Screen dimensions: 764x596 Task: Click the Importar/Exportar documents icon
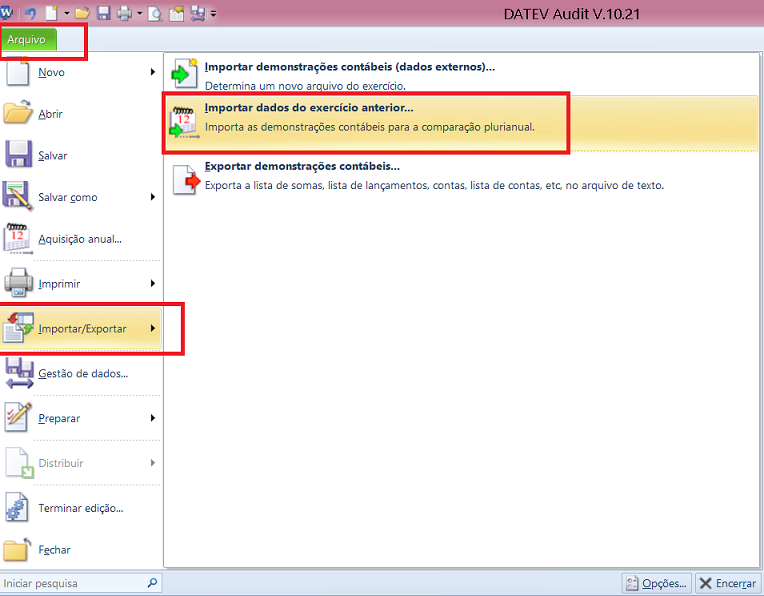click(x=19, y=327)
